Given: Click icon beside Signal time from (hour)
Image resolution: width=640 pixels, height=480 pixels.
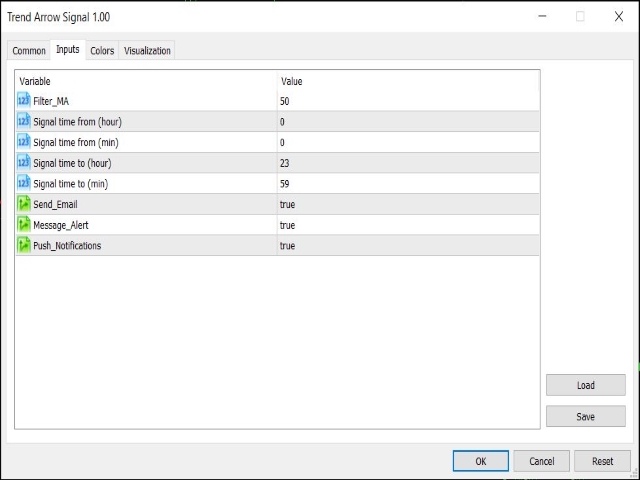Looking at the screenshot, I should point(24,121).
